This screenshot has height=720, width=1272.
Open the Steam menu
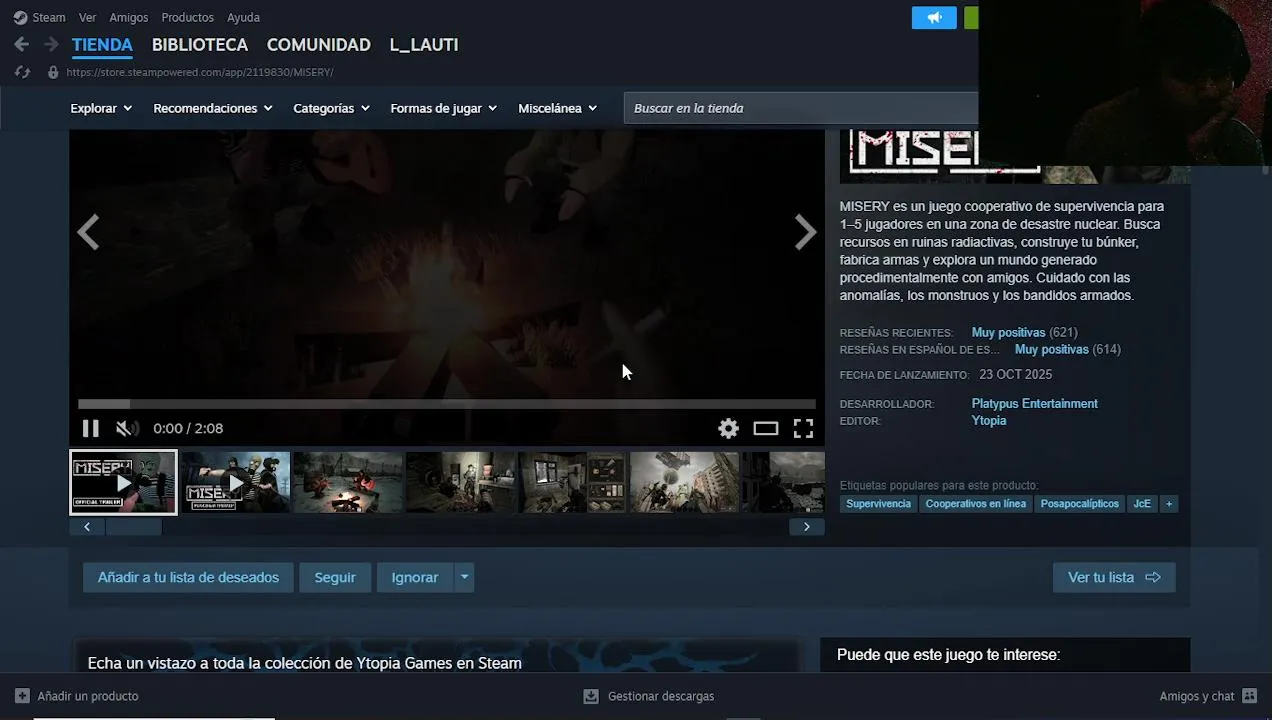(x=48, y=17)
